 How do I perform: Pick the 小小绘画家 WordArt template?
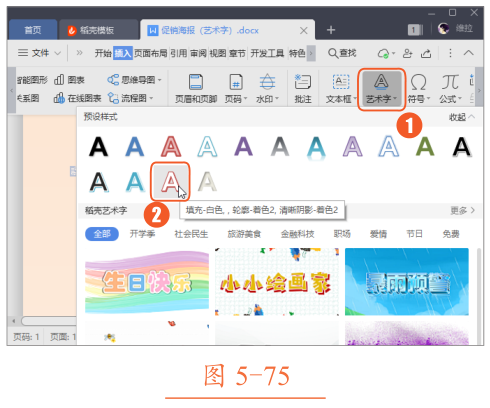[277, 281]
